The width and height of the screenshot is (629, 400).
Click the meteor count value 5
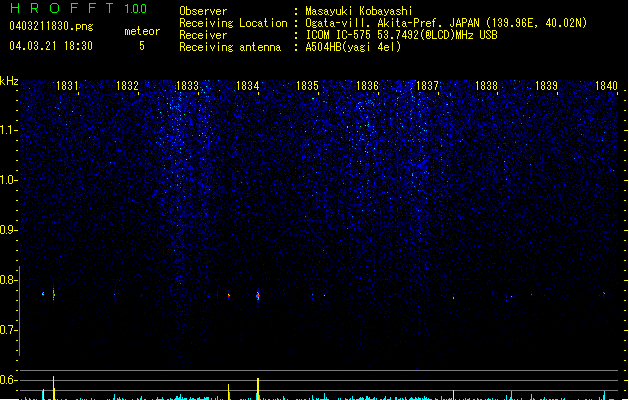pyautogui.click(x=142, y=46)
